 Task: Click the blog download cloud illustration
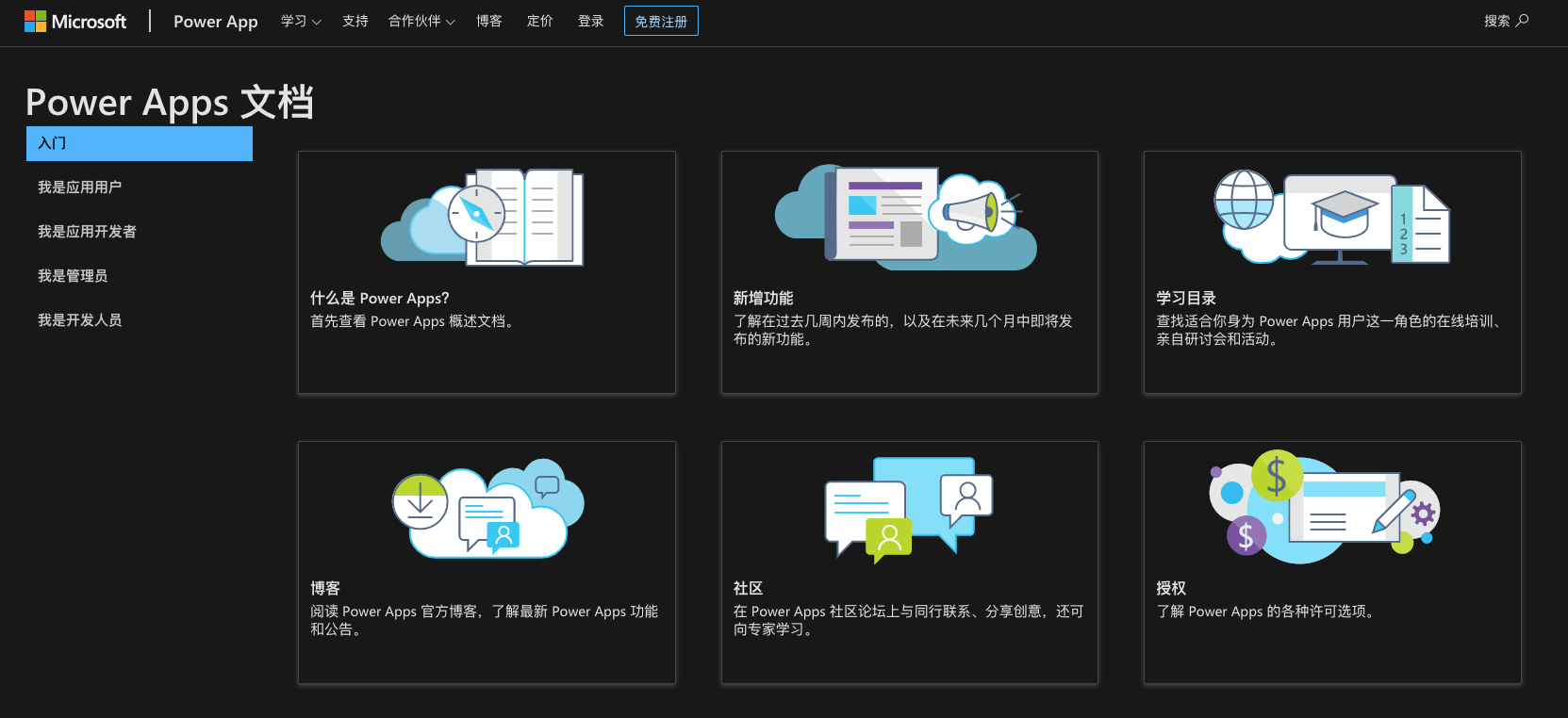tap(488, 509)
